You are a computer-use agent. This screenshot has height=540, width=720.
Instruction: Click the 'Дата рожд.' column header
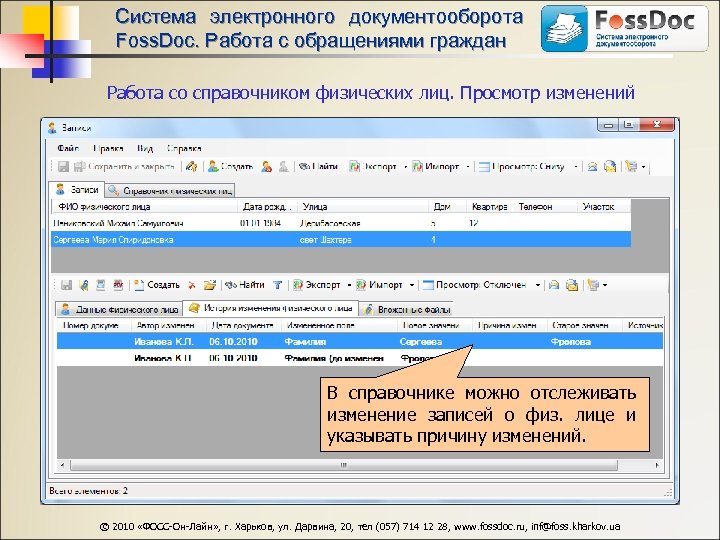267,207
